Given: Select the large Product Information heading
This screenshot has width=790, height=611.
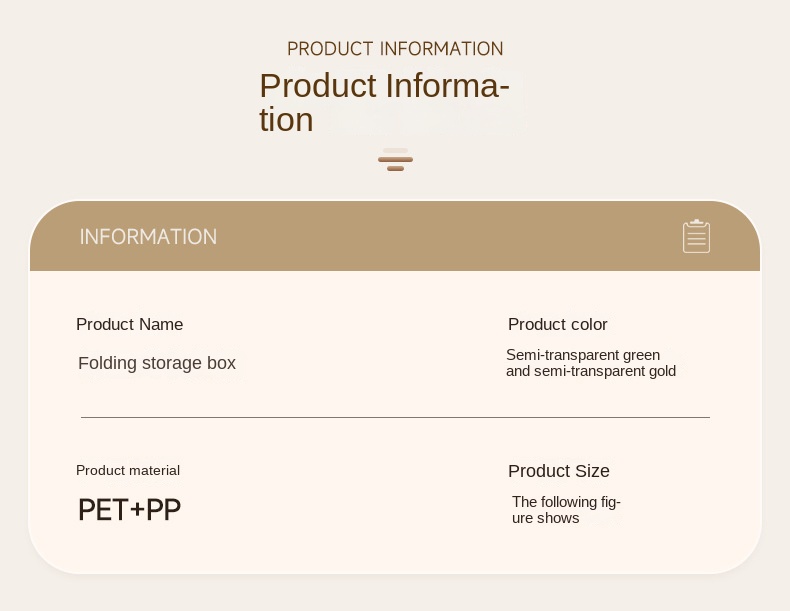Looking at the screenshot, I should [x=385, y=102].
